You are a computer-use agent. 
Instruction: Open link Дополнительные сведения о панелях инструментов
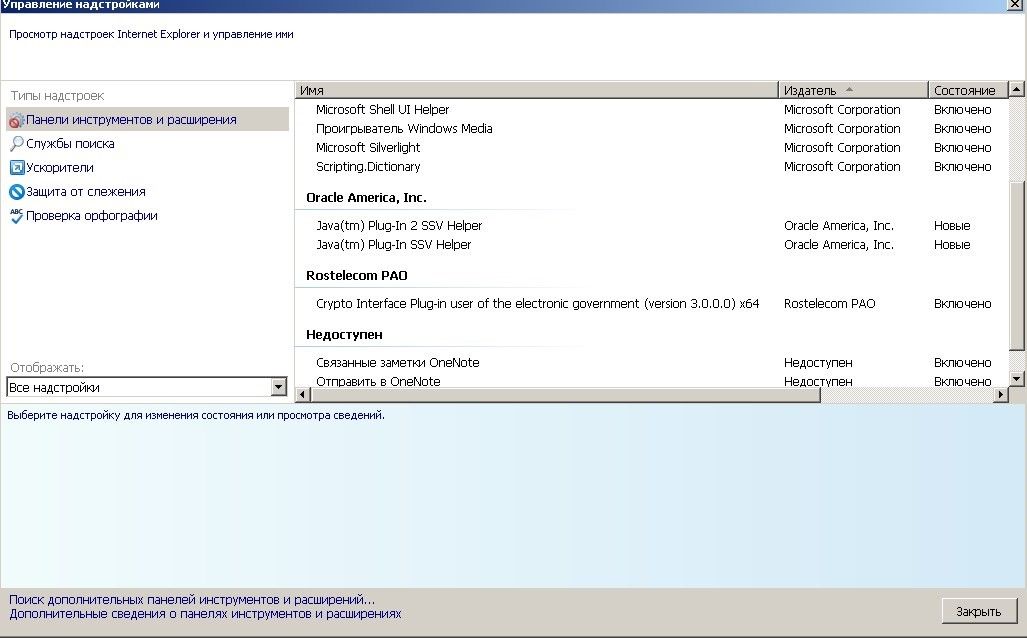tap(205, 614)
